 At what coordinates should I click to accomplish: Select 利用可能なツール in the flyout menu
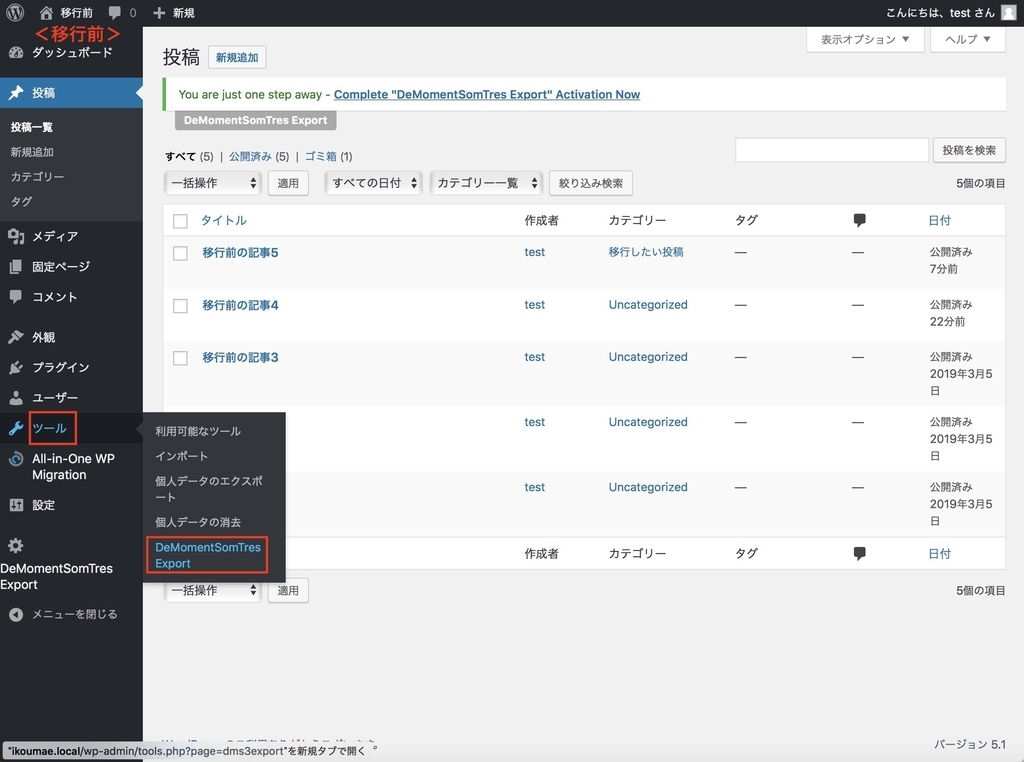tap(198, 431)
